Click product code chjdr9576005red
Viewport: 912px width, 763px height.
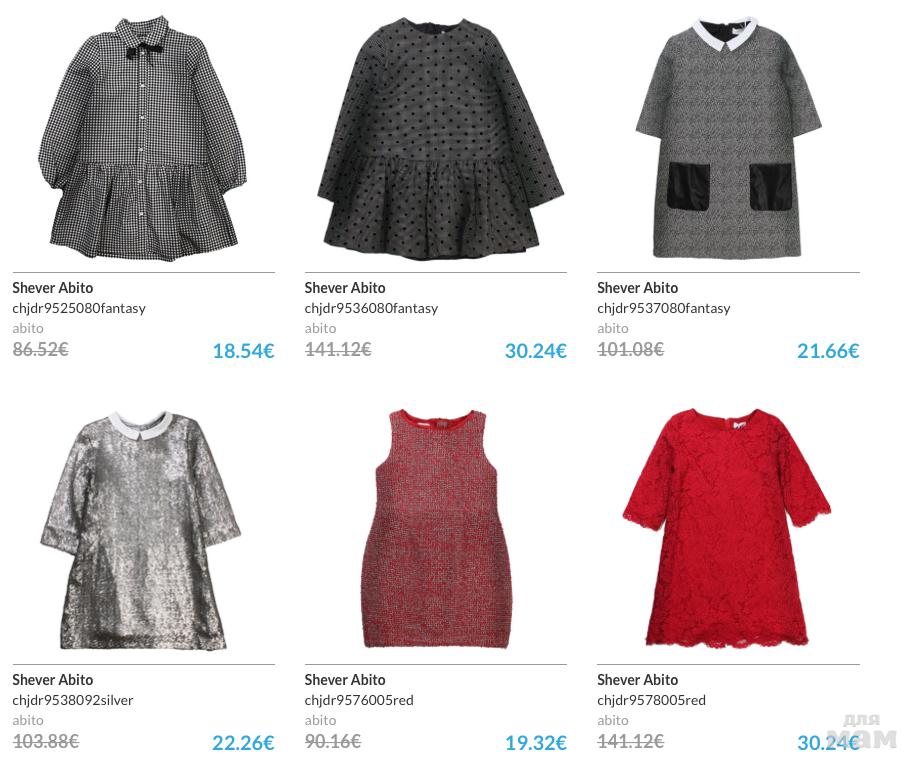tap(359, 700)
